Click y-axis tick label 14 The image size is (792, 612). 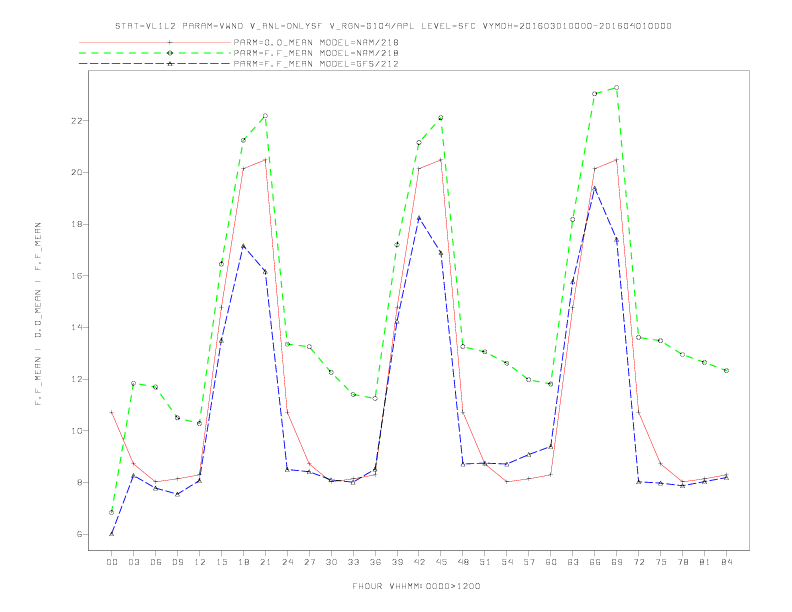click(77, 327)
